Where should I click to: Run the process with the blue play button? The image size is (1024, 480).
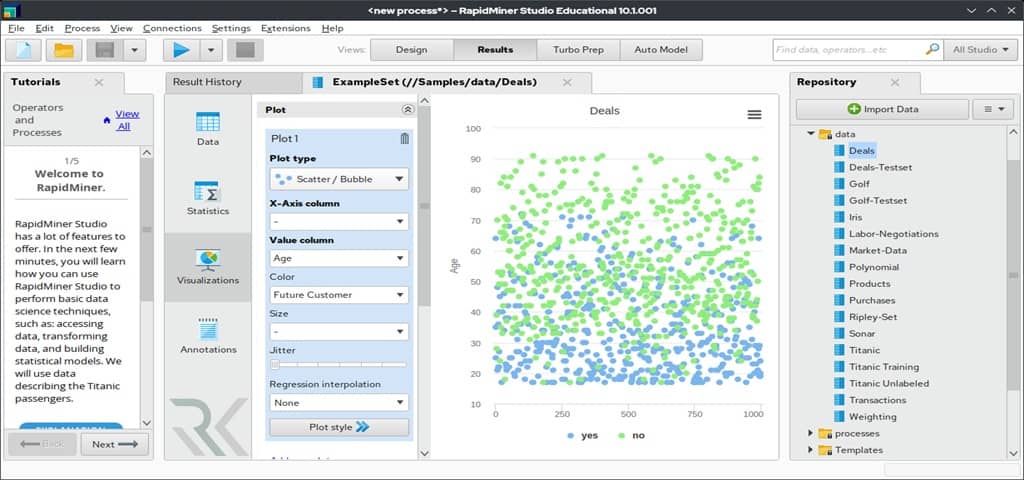coord(181,50)
